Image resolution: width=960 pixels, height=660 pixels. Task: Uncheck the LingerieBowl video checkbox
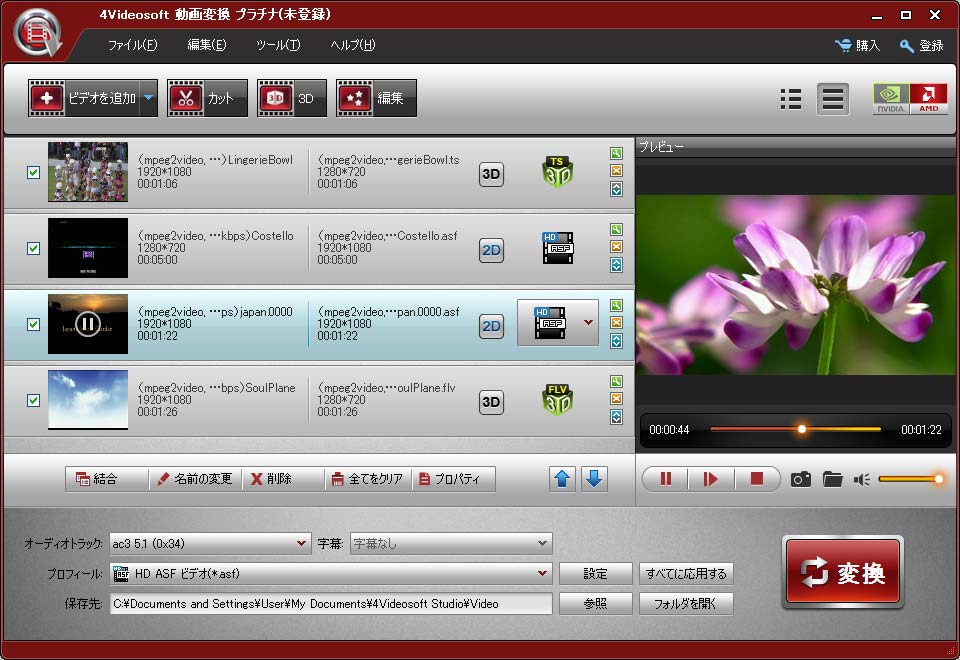coord(34,173)
